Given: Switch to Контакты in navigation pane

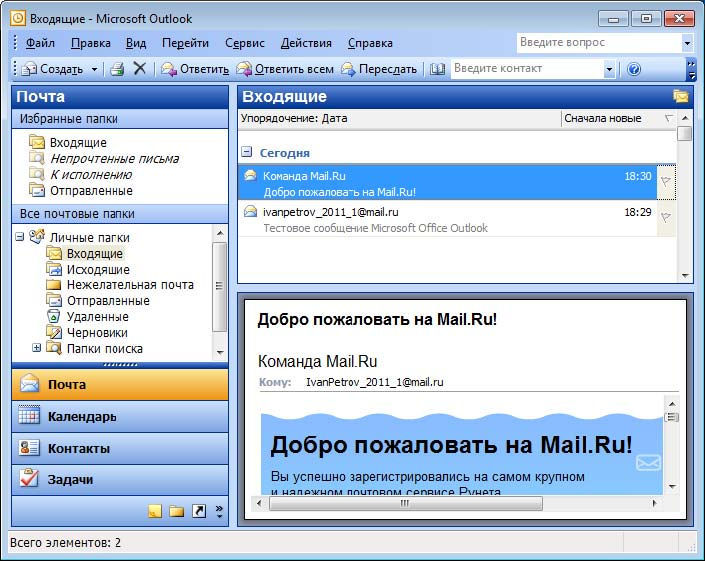Looking at the screenshot, I should (x=120, y=448).
